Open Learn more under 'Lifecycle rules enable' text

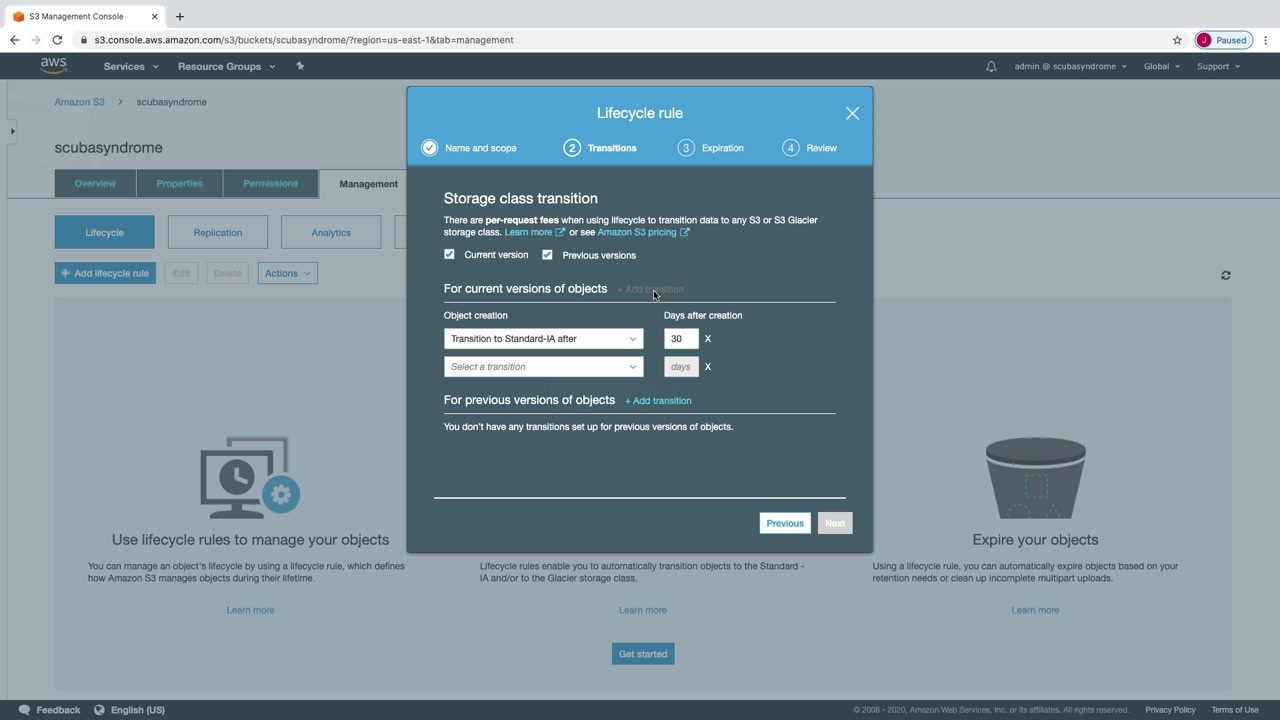click(x=642, y=610)
